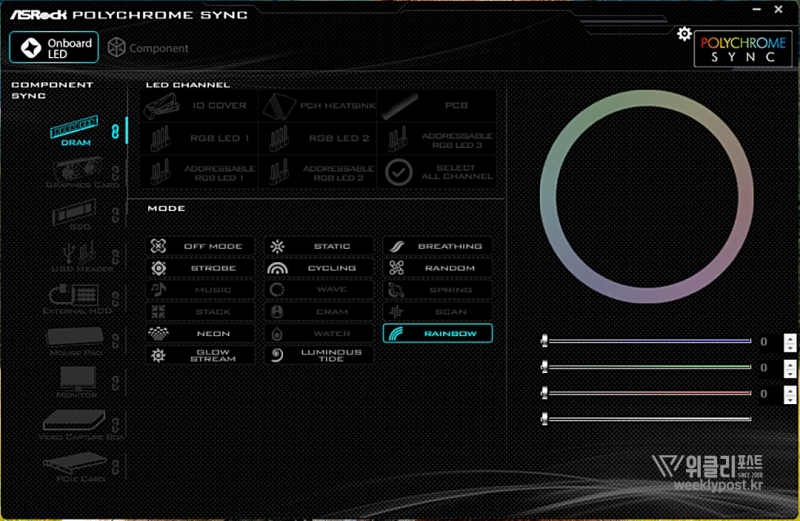Click the red slider value field
Image resolution: width=800 pixels, height=521 pixels.
pyautogui.click(x=770, y=394)
